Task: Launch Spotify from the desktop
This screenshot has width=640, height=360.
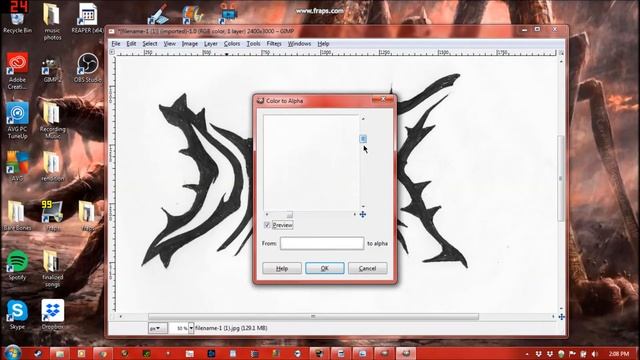Action: pyautogui.click(x=17, y=265)
